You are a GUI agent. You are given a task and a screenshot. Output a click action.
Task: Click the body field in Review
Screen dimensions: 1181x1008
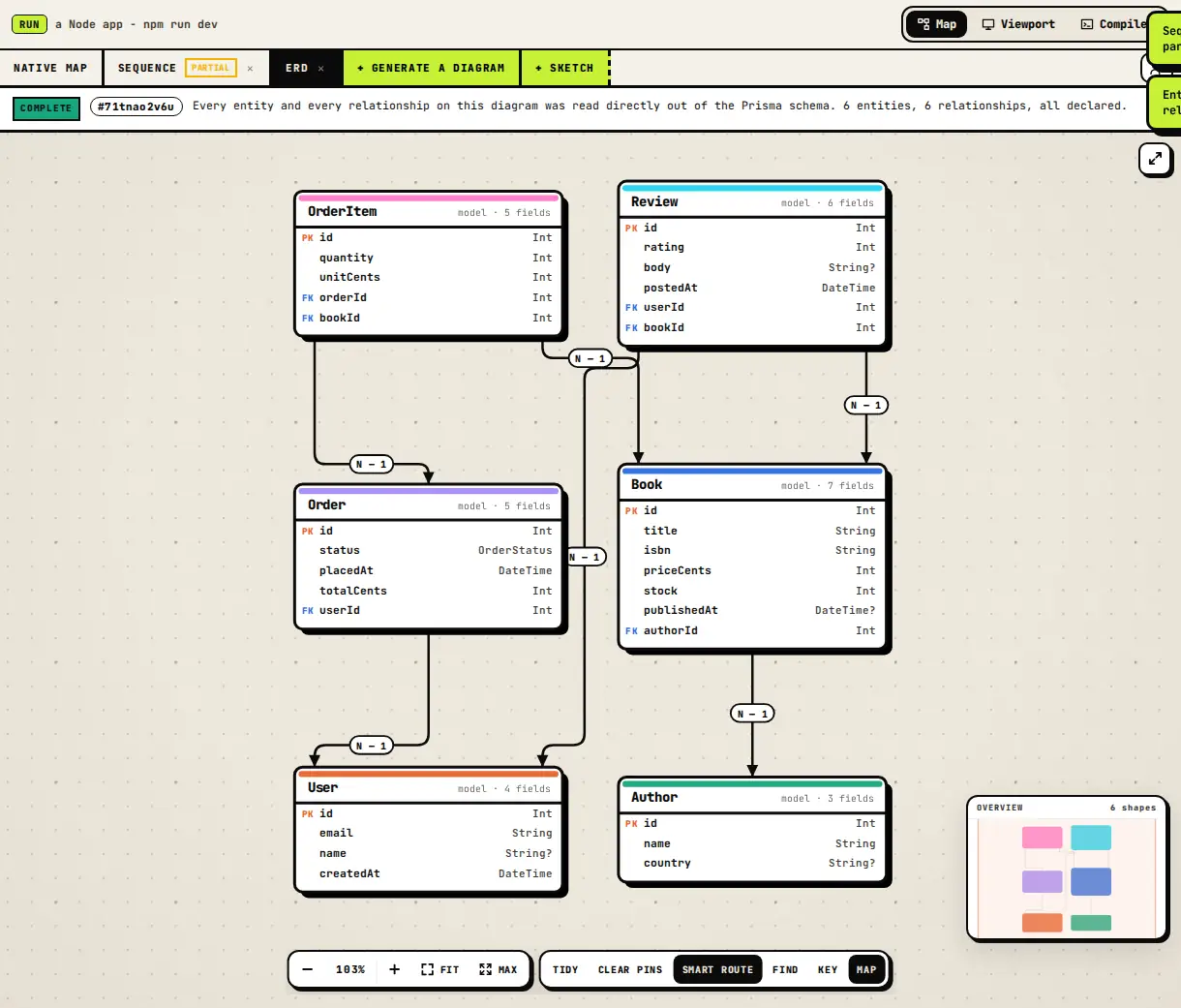pos(752,267)
